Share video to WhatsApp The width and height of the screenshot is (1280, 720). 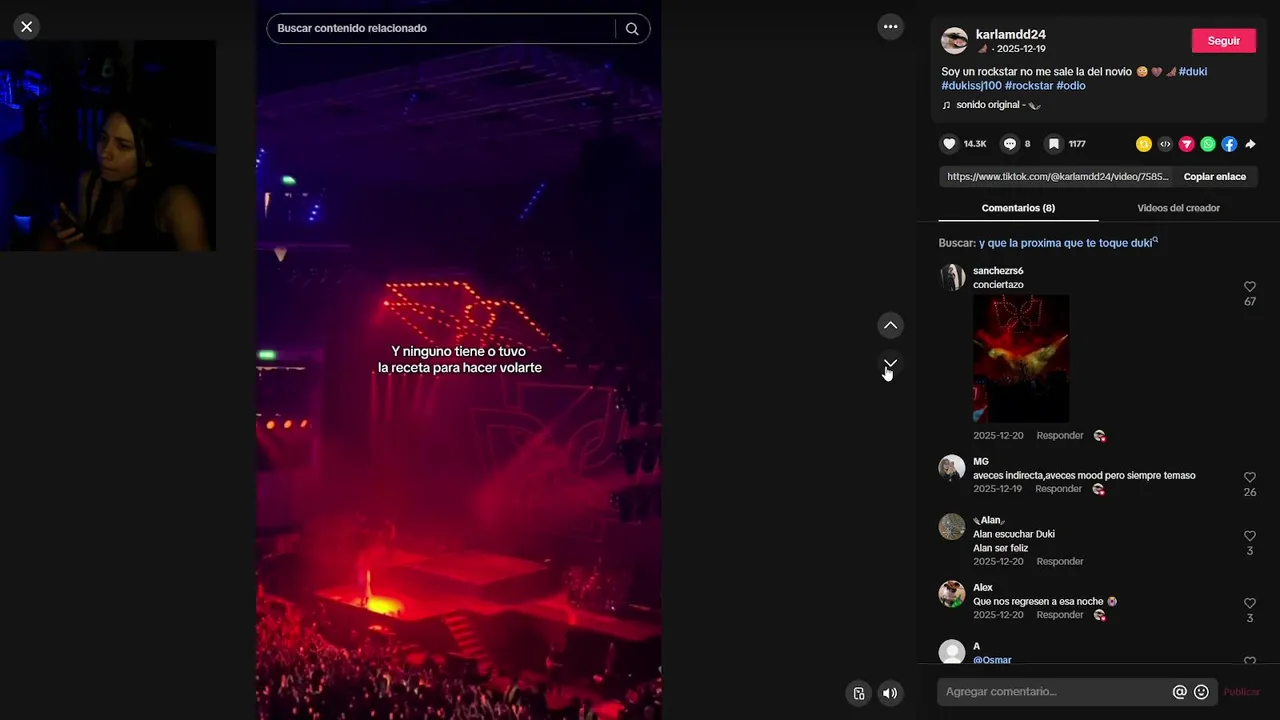(1208, 144)
